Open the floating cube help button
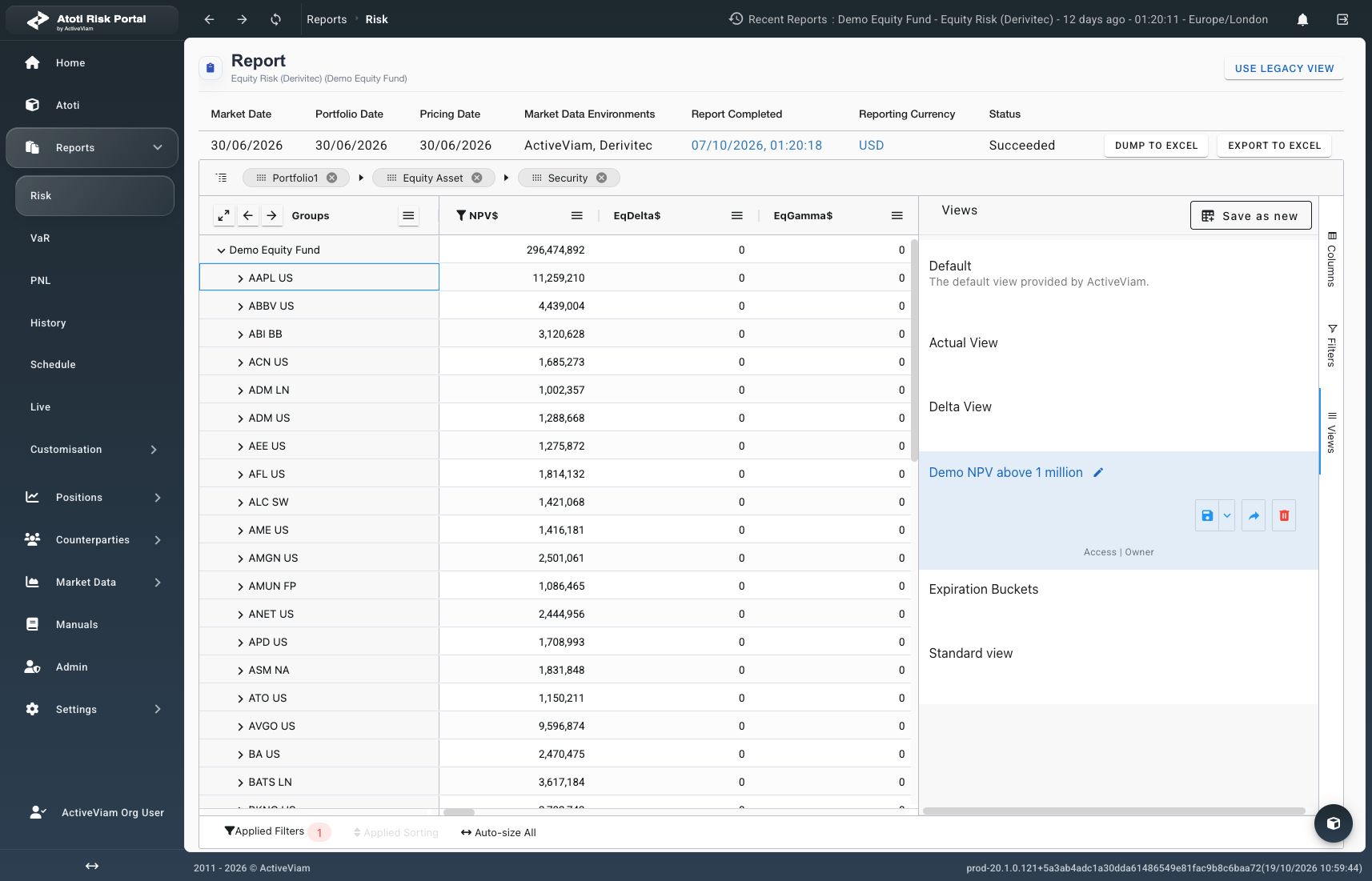This screenshot has height=881, width=1372. pos(1334,823)
